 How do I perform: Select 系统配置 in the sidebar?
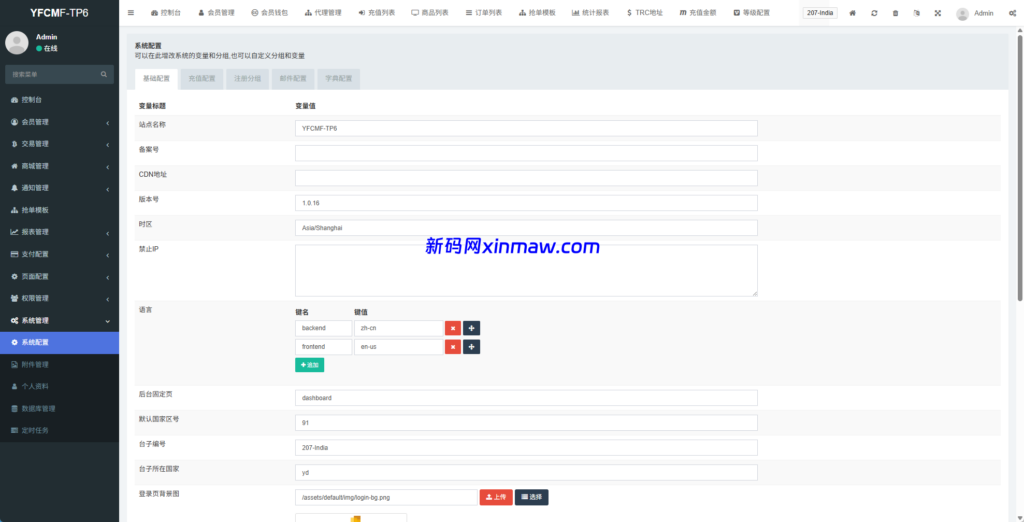coord(59,342)
